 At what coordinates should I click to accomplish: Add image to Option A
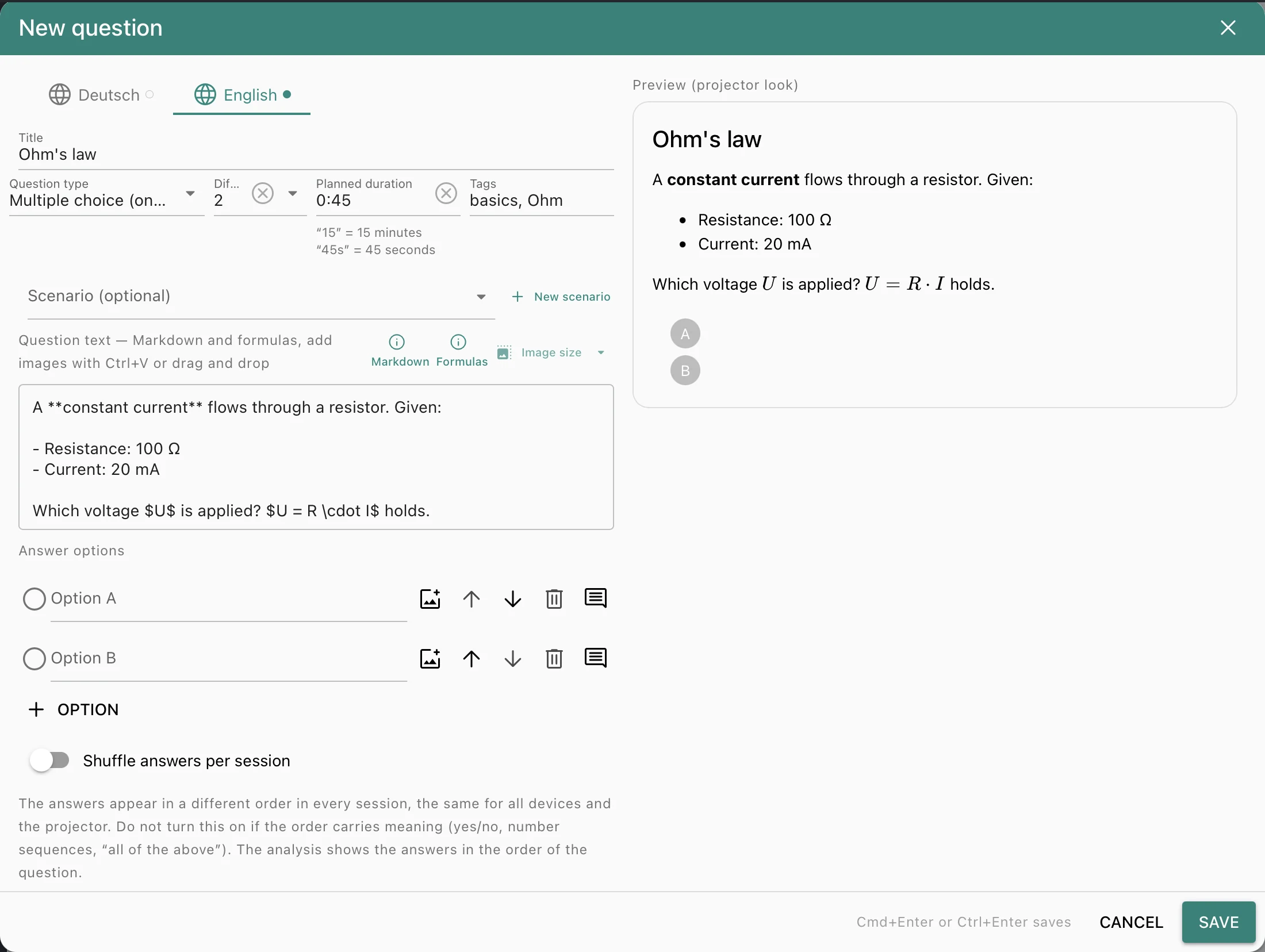click(430, 599)
